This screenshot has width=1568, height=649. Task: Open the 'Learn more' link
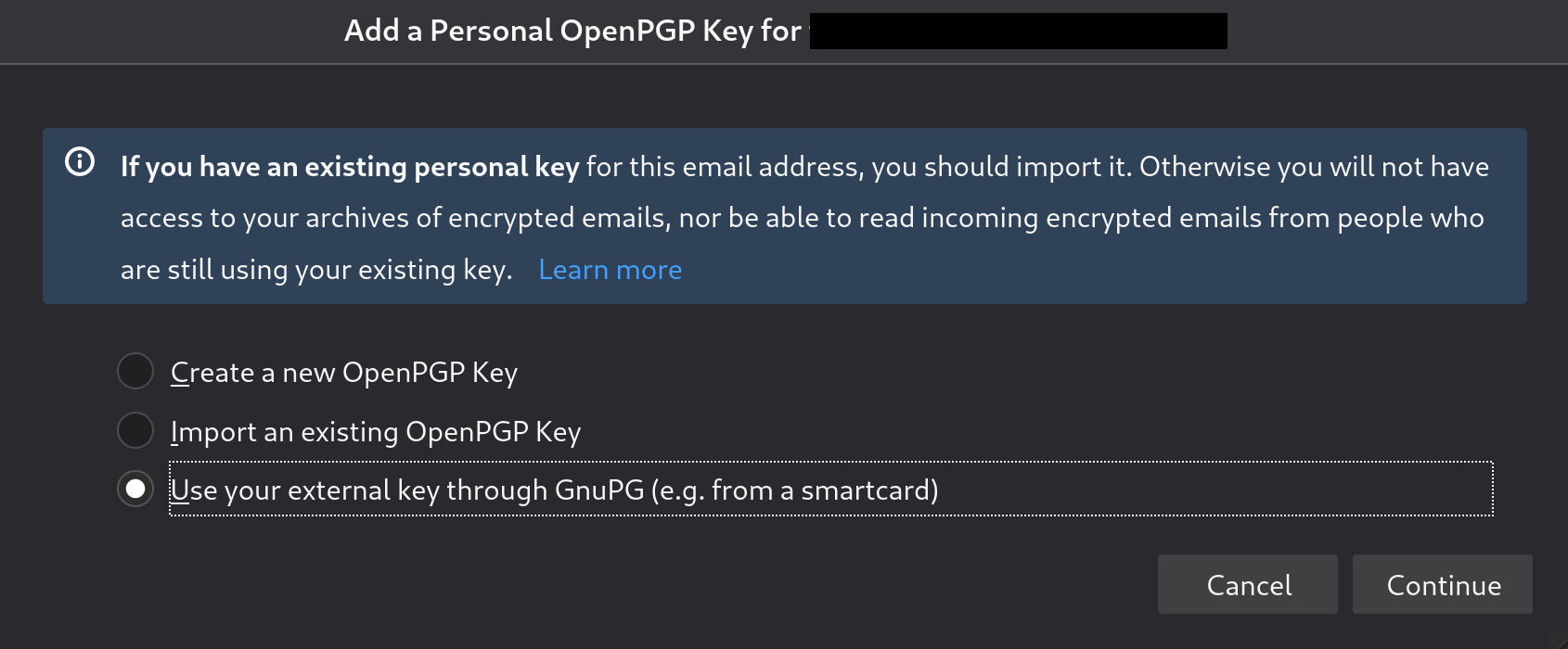pyautogui.click(x=610, y=269)
